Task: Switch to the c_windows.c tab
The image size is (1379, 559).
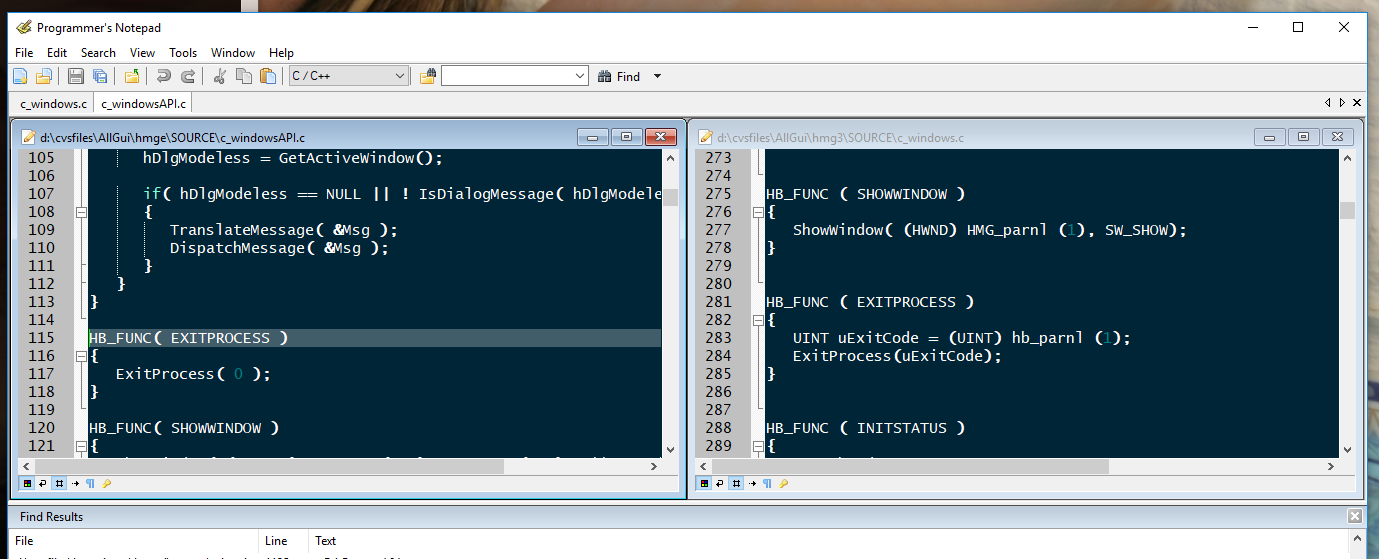Action: click(53, 103)
